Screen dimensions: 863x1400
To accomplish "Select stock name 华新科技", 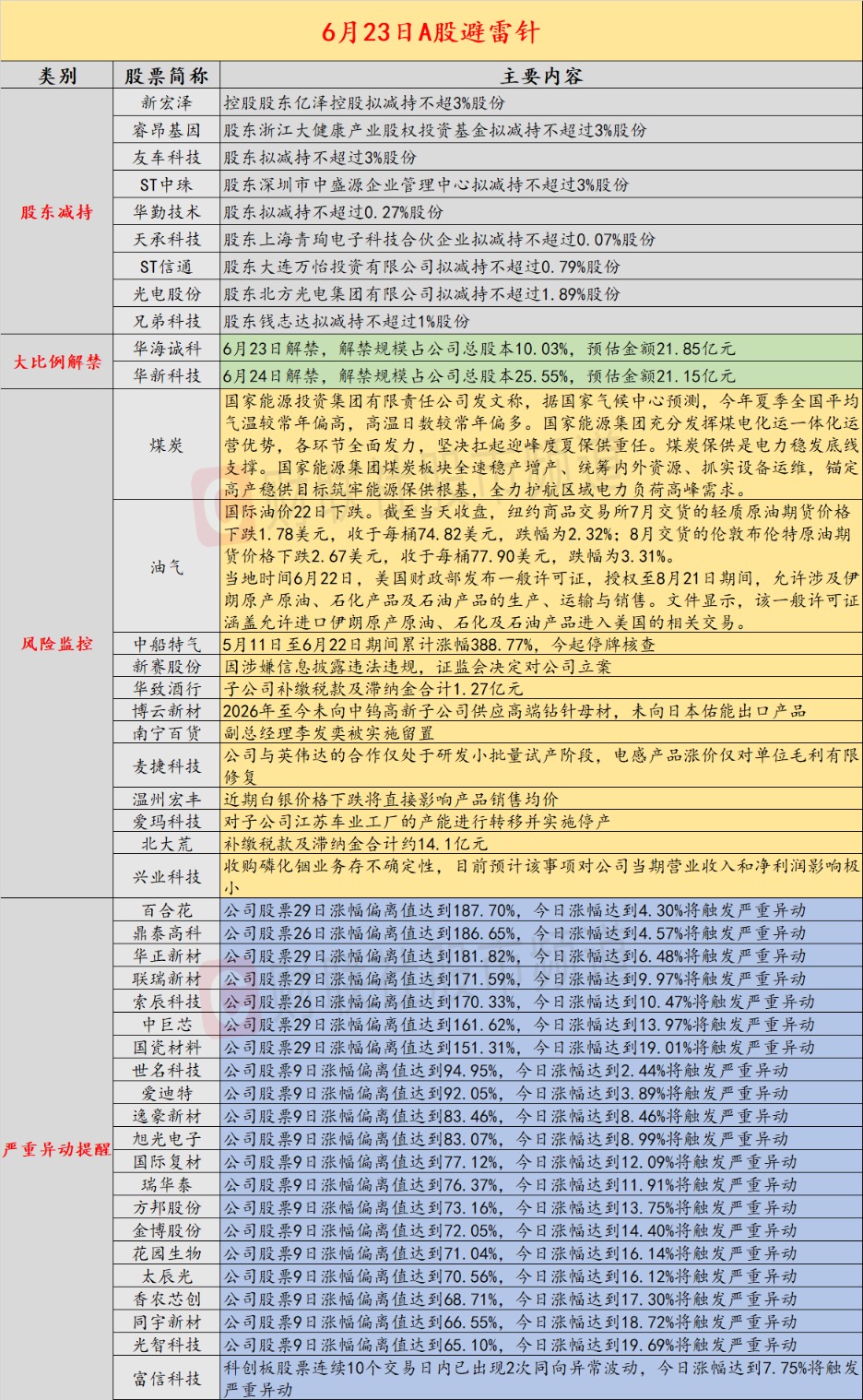I will (x=167, y=375).
